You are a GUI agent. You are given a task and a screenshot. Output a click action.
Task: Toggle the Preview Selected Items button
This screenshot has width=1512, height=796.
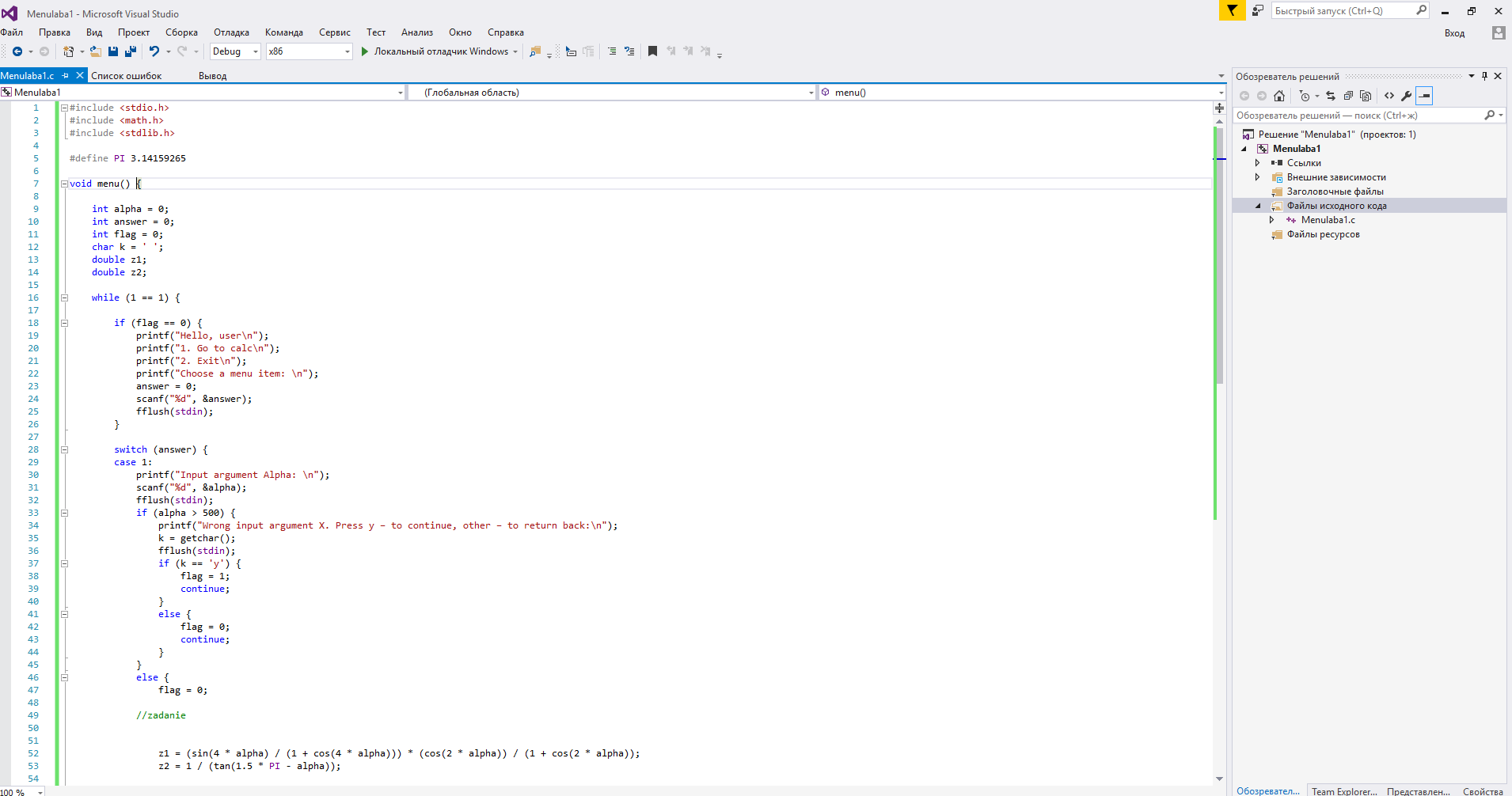(x=1425, y=96)
